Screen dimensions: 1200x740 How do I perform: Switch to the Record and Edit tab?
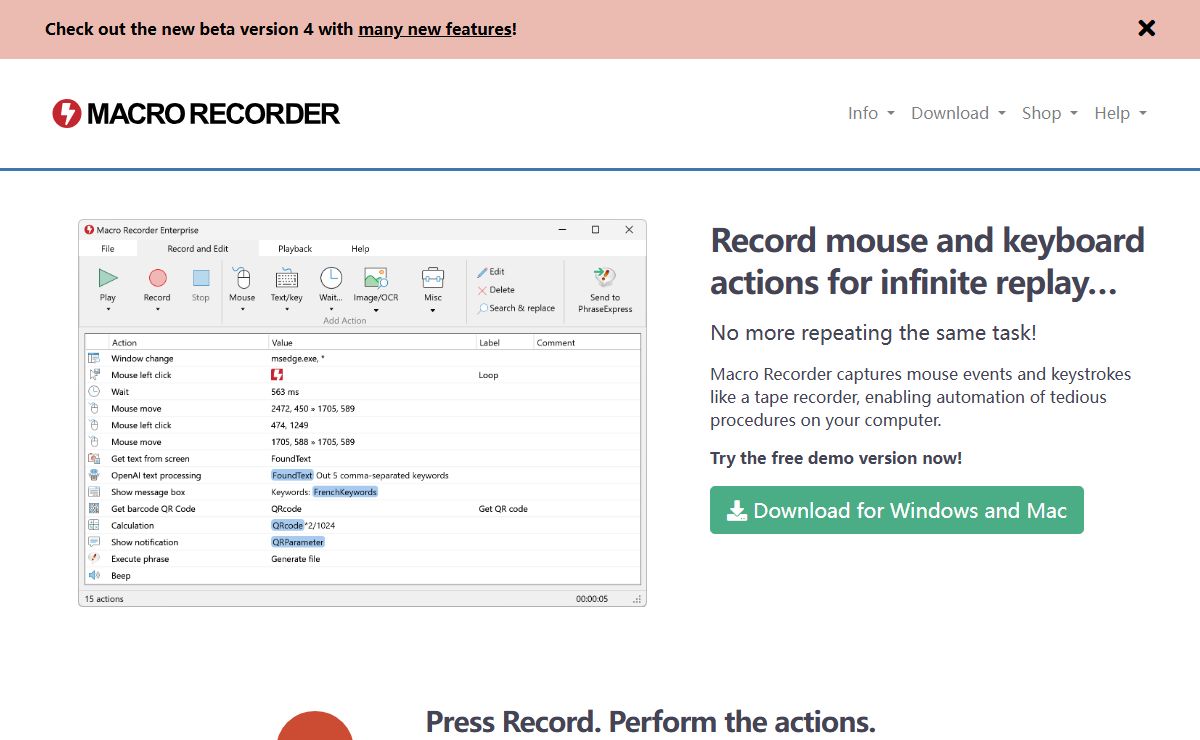[x=198, y=249]
